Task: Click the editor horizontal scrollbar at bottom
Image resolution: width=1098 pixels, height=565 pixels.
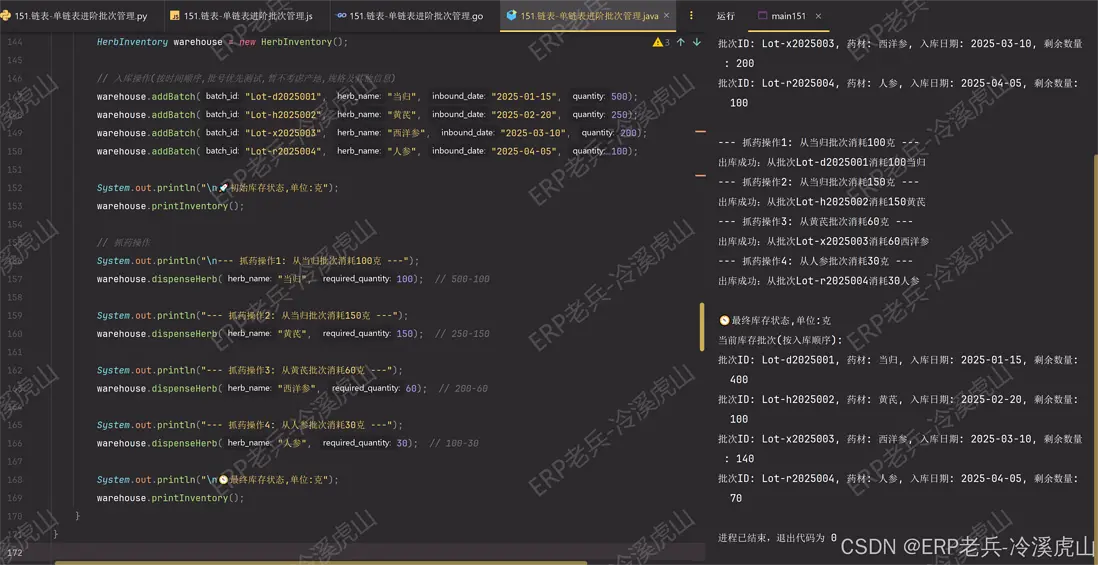Action: (x=321, y=562)
